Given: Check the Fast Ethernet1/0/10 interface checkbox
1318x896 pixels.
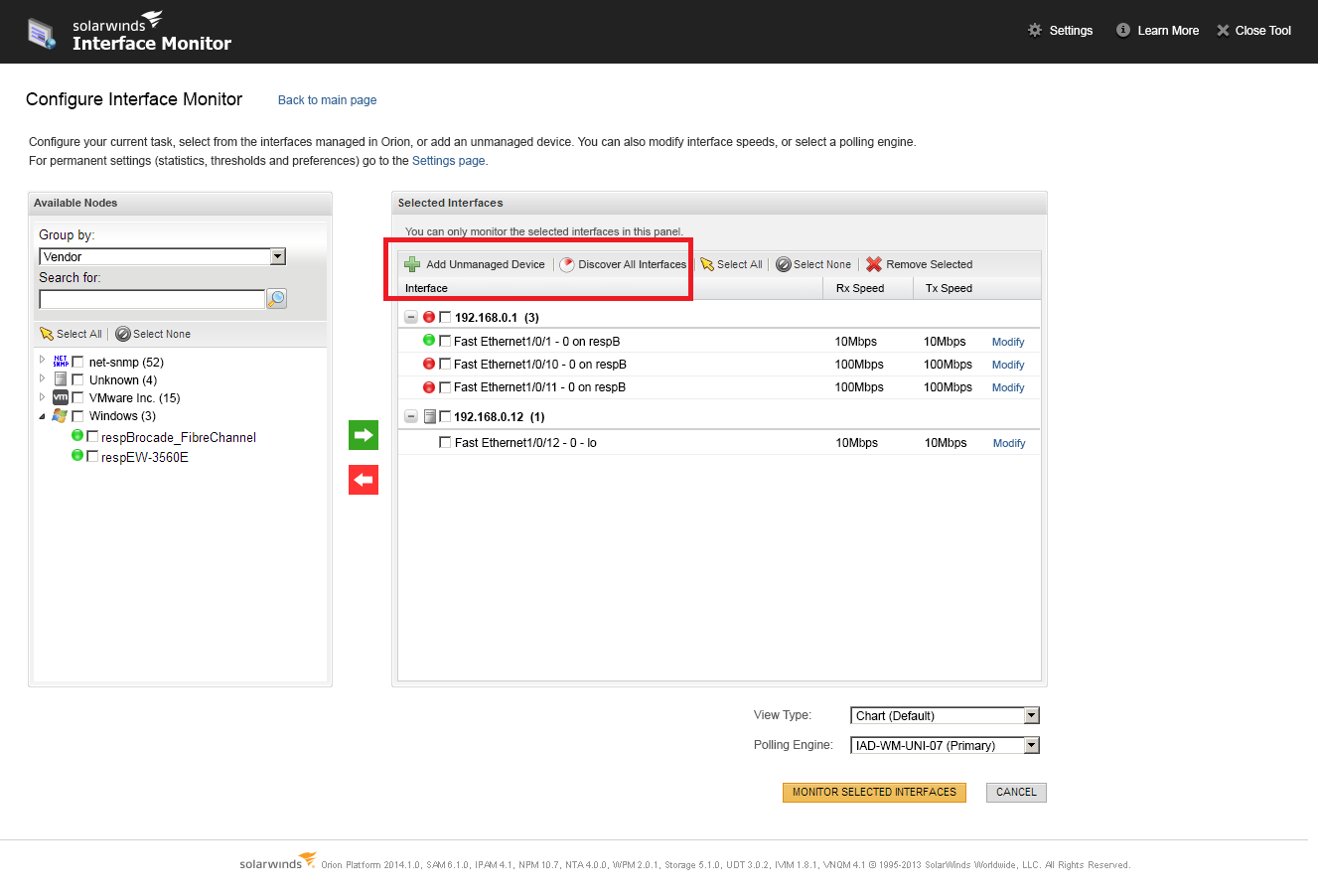Looking at the screenshot, I should click(x=445, y=364).
